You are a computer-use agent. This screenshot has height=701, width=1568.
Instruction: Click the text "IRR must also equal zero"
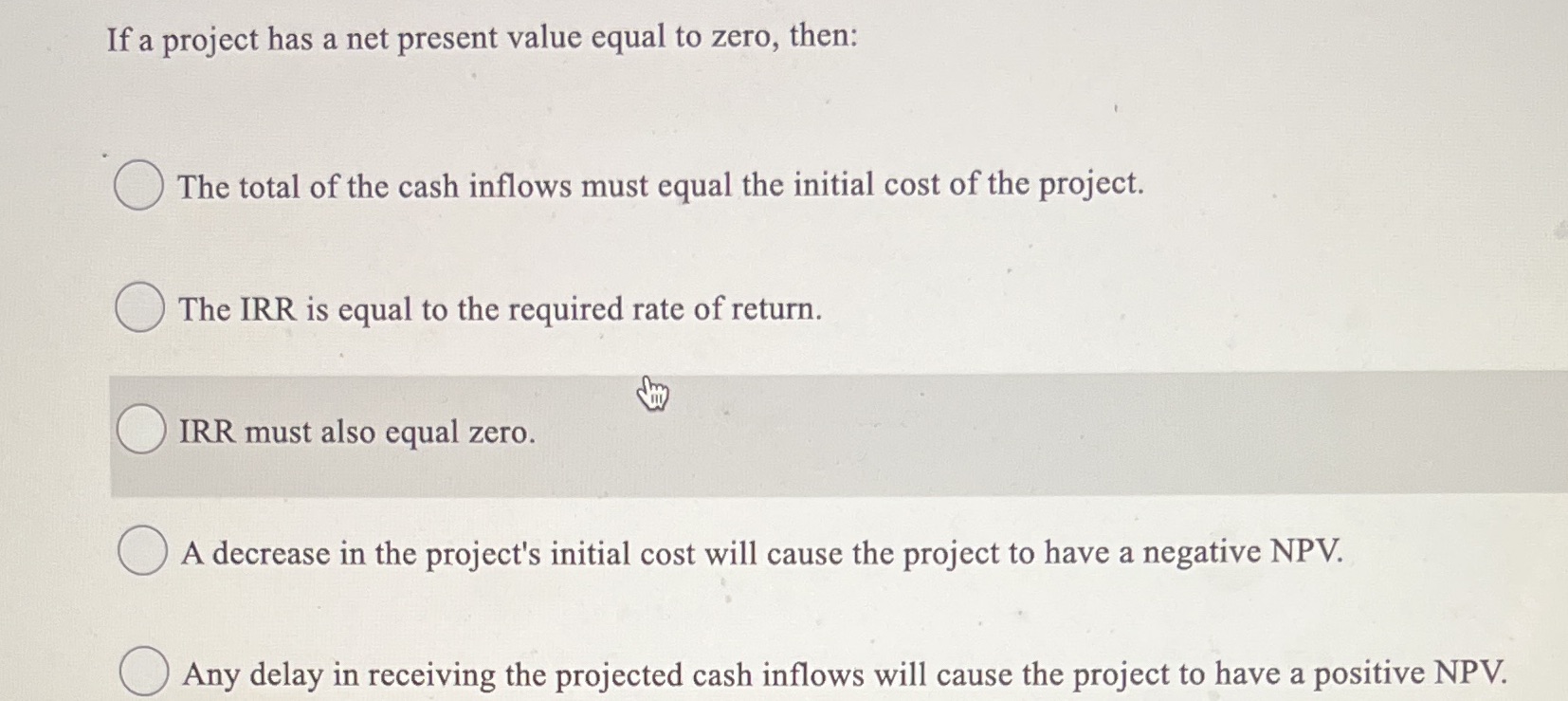pyautogui.click(x=357, y=434)
